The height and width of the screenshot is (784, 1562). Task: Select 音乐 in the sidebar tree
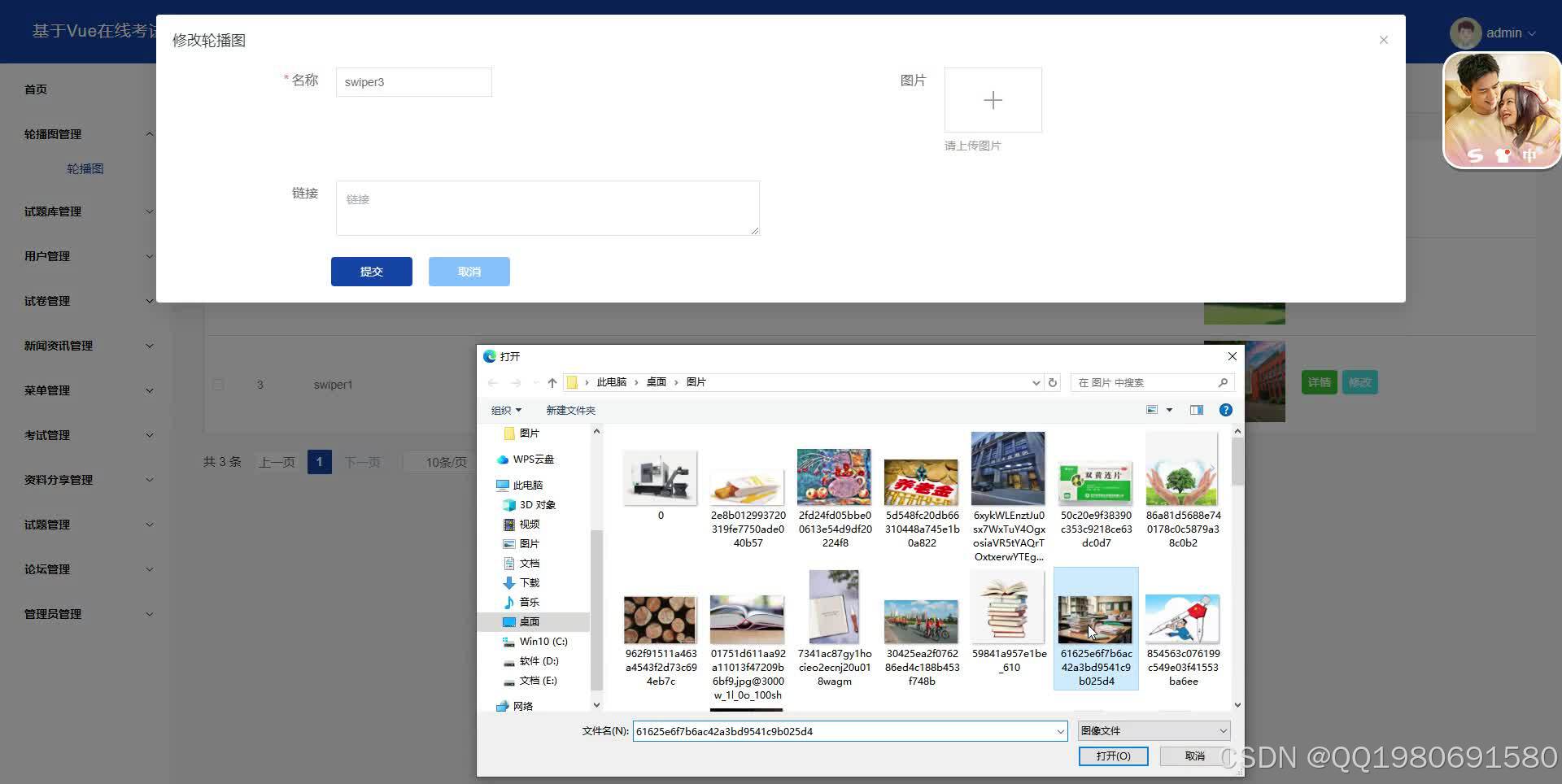tap(528, 602)
